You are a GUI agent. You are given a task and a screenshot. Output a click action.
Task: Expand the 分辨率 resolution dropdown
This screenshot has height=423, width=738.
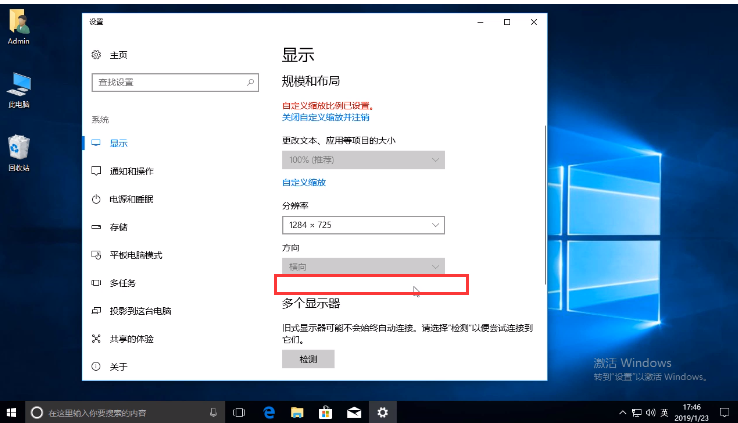coord(363,226)
